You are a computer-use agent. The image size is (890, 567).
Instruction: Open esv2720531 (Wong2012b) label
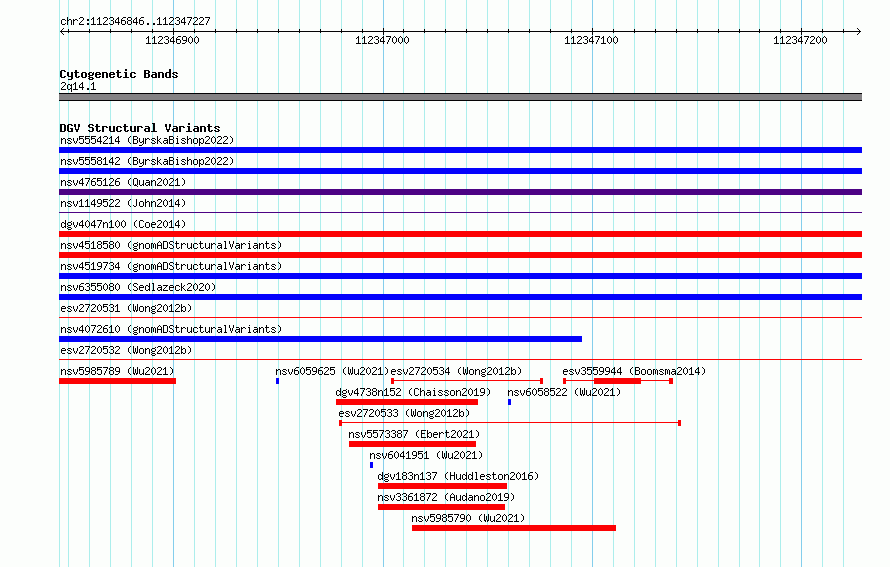[x=126, y=308]
